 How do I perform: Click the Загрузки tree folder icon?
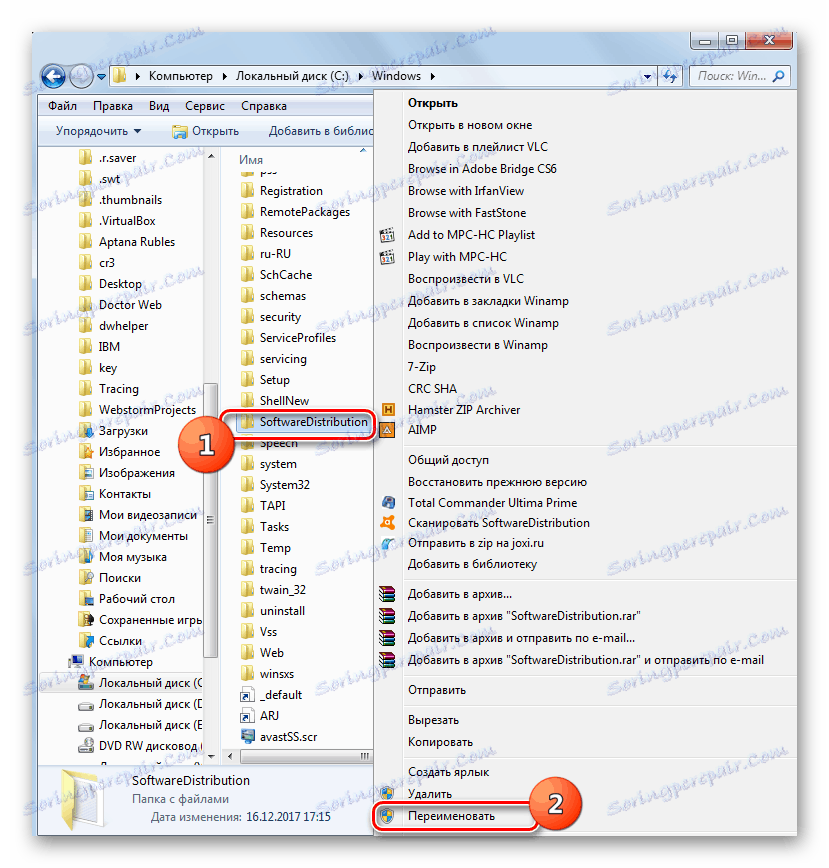(x=86, y=431)
